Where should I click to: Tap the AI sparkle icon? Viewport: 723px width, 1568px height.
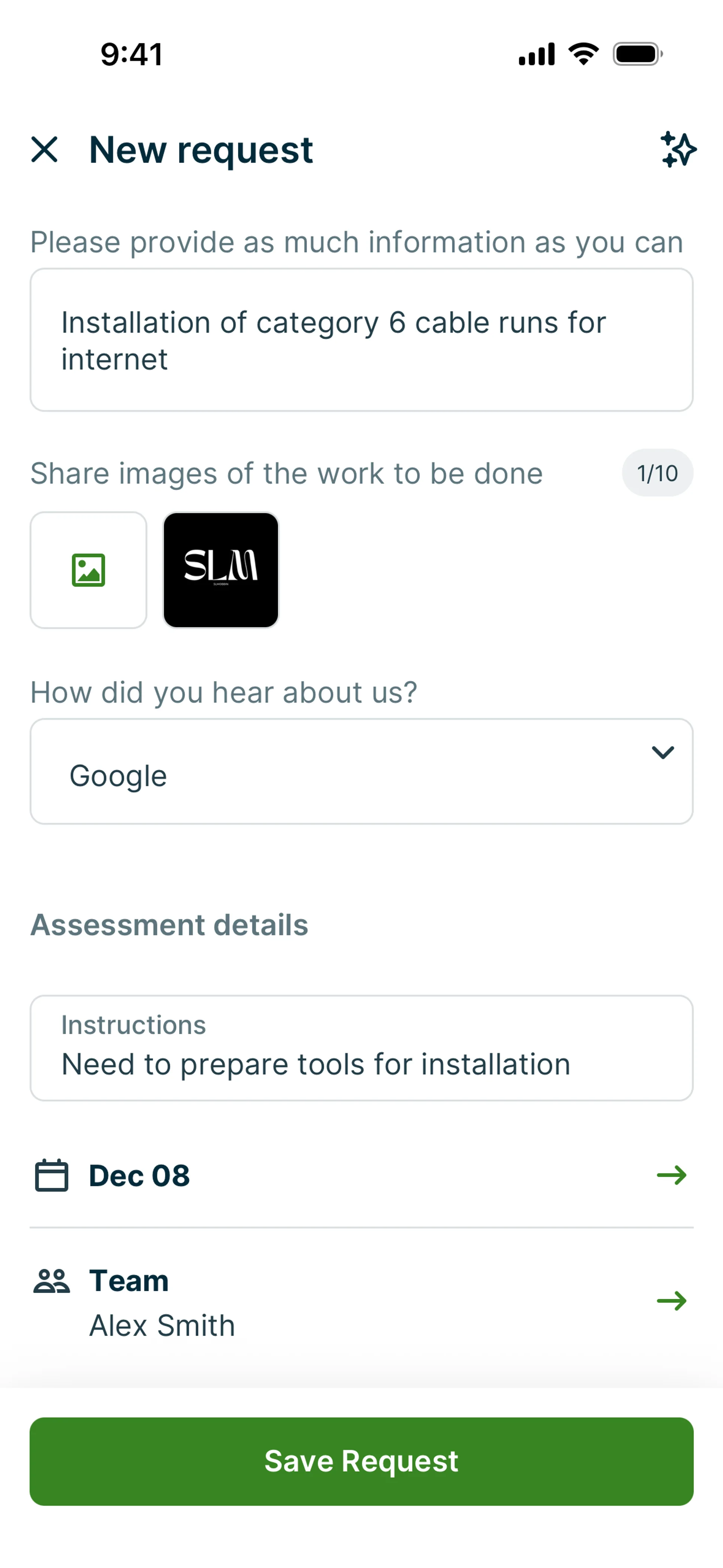point(678,150)
